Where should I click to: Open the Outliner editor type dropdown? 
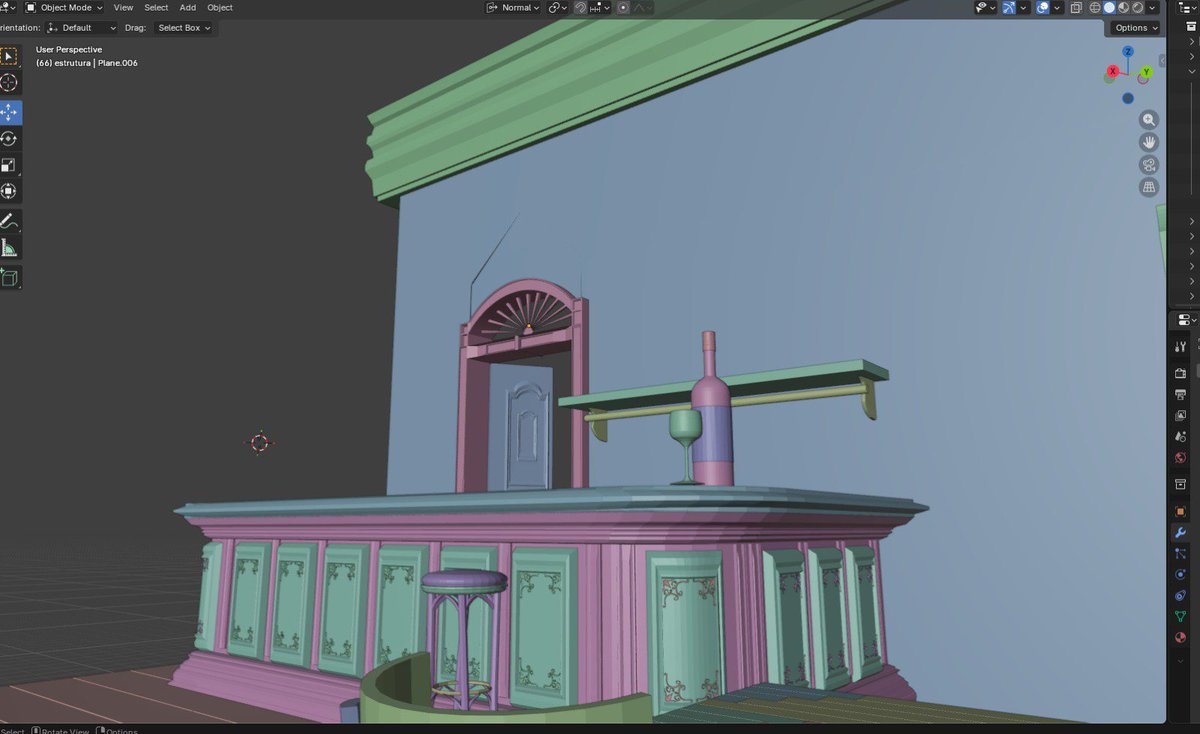1187,7
